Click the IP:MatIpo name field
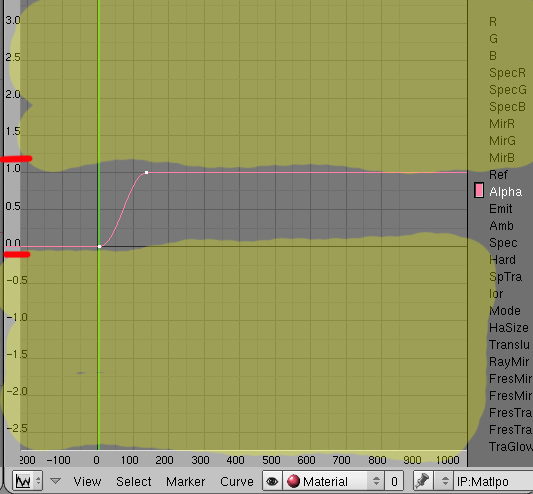This screenshot has width=533, height=494. [493, 481]
